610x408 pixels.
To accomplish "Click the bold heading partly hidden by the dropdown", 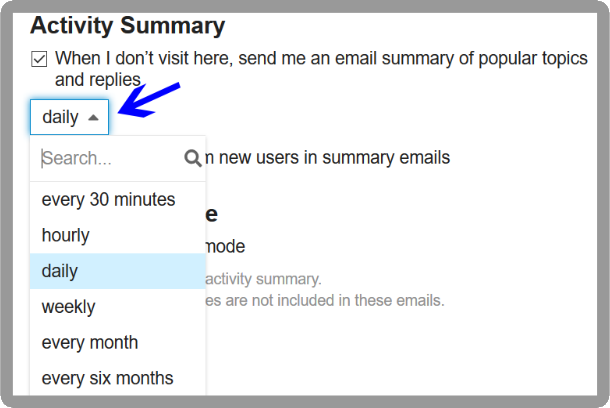I will click(x=212, y=213).
